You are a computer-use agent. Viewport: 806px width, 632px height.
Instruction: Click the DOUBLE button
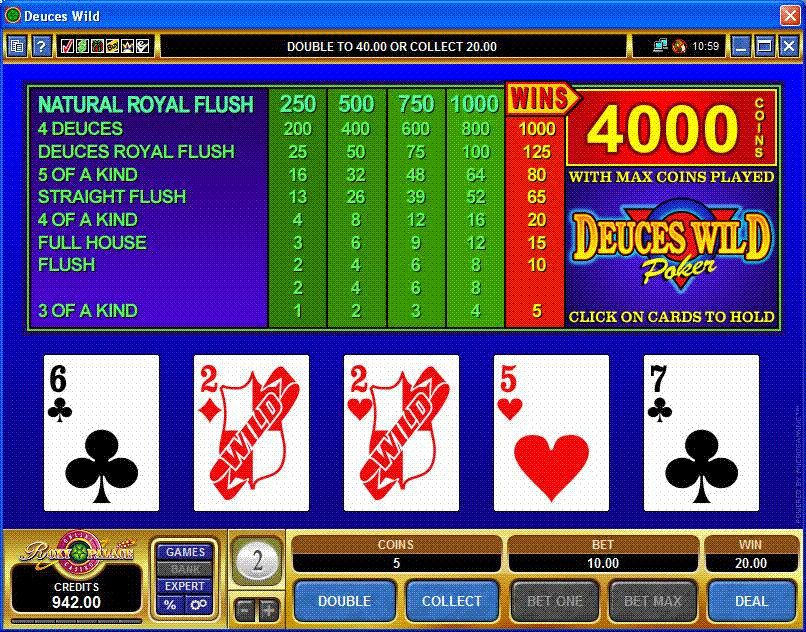[345, 601]
